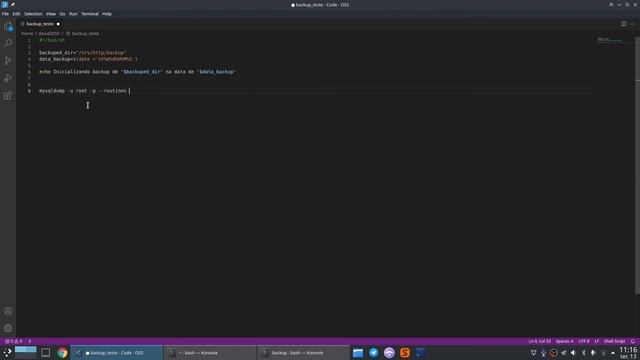Open the Extensions view
640x360 pixels.
8,96
